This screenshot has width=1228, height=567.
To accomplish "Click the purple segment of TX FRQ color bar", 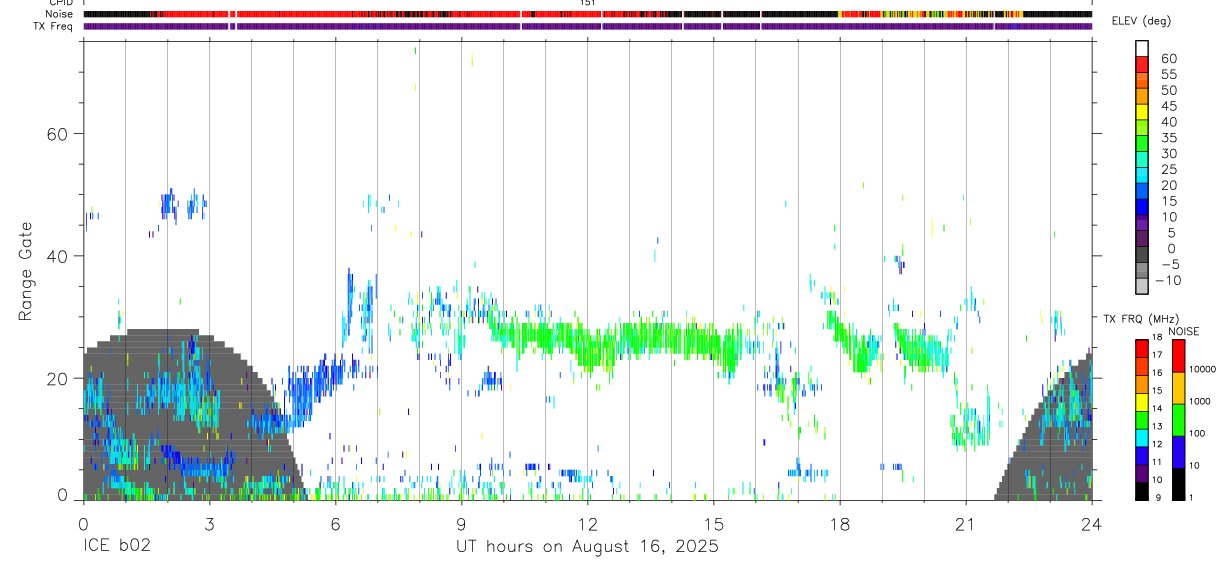I will tap(1142, 472).
